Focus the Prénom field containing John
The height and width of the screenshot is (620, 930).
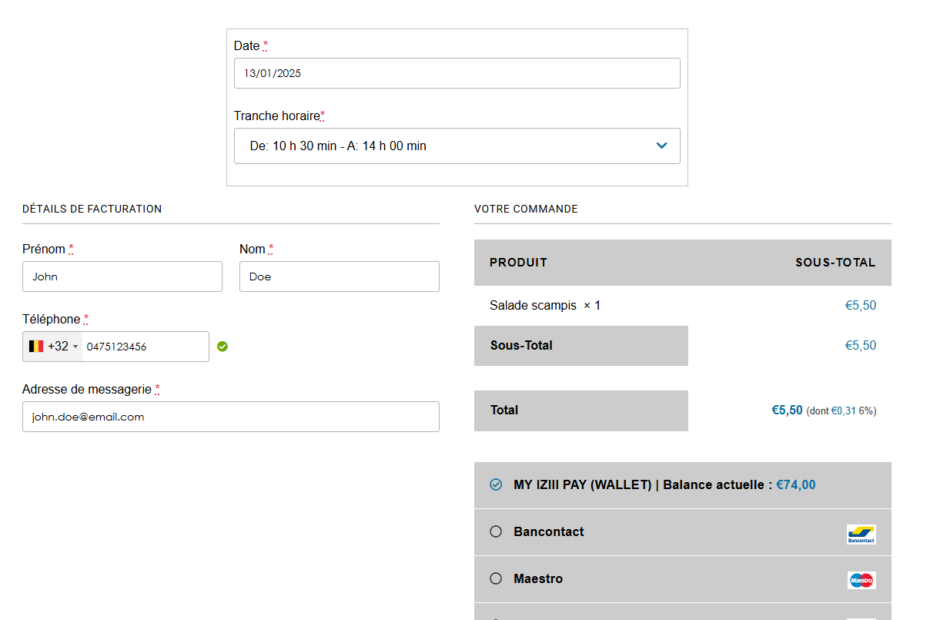click(122, 277)
